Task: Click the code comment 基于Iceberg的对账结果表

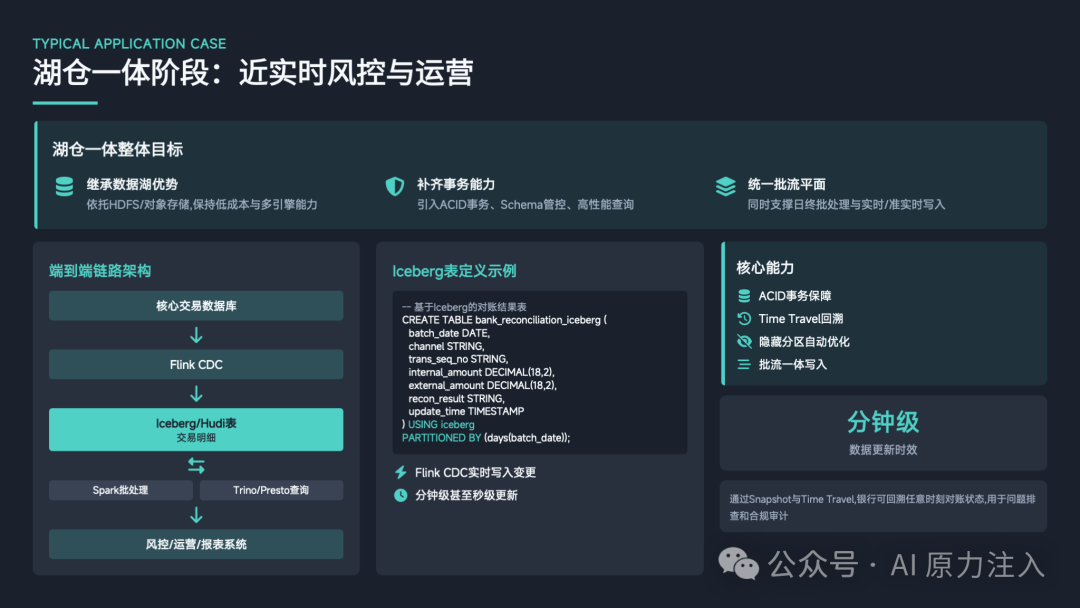Action: click(x=464, y=307)
